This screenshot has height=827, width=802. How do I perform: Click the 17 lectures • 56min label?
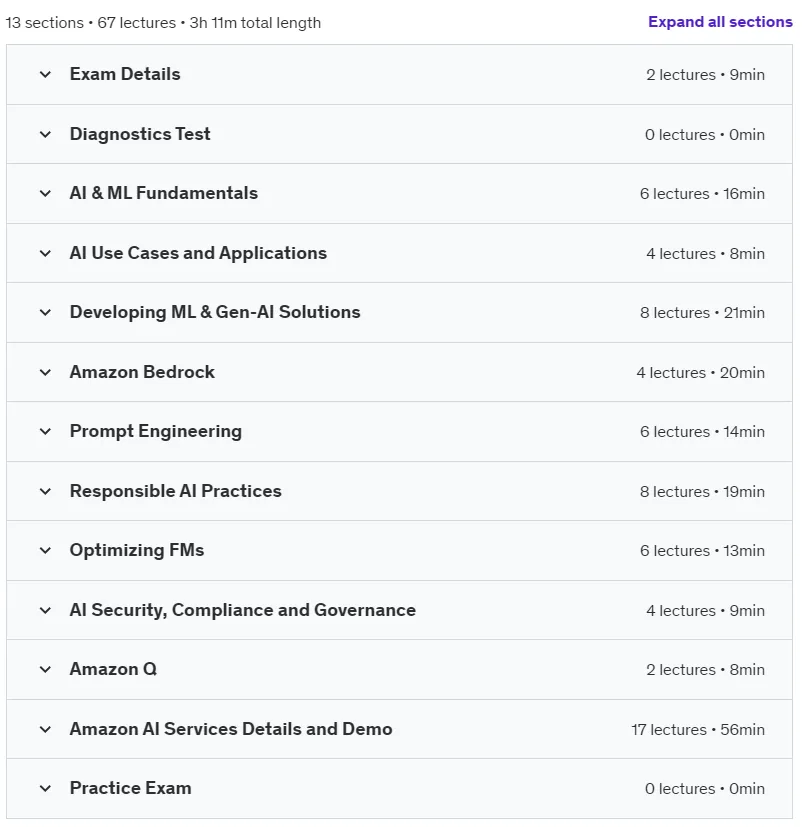point(698,729)
